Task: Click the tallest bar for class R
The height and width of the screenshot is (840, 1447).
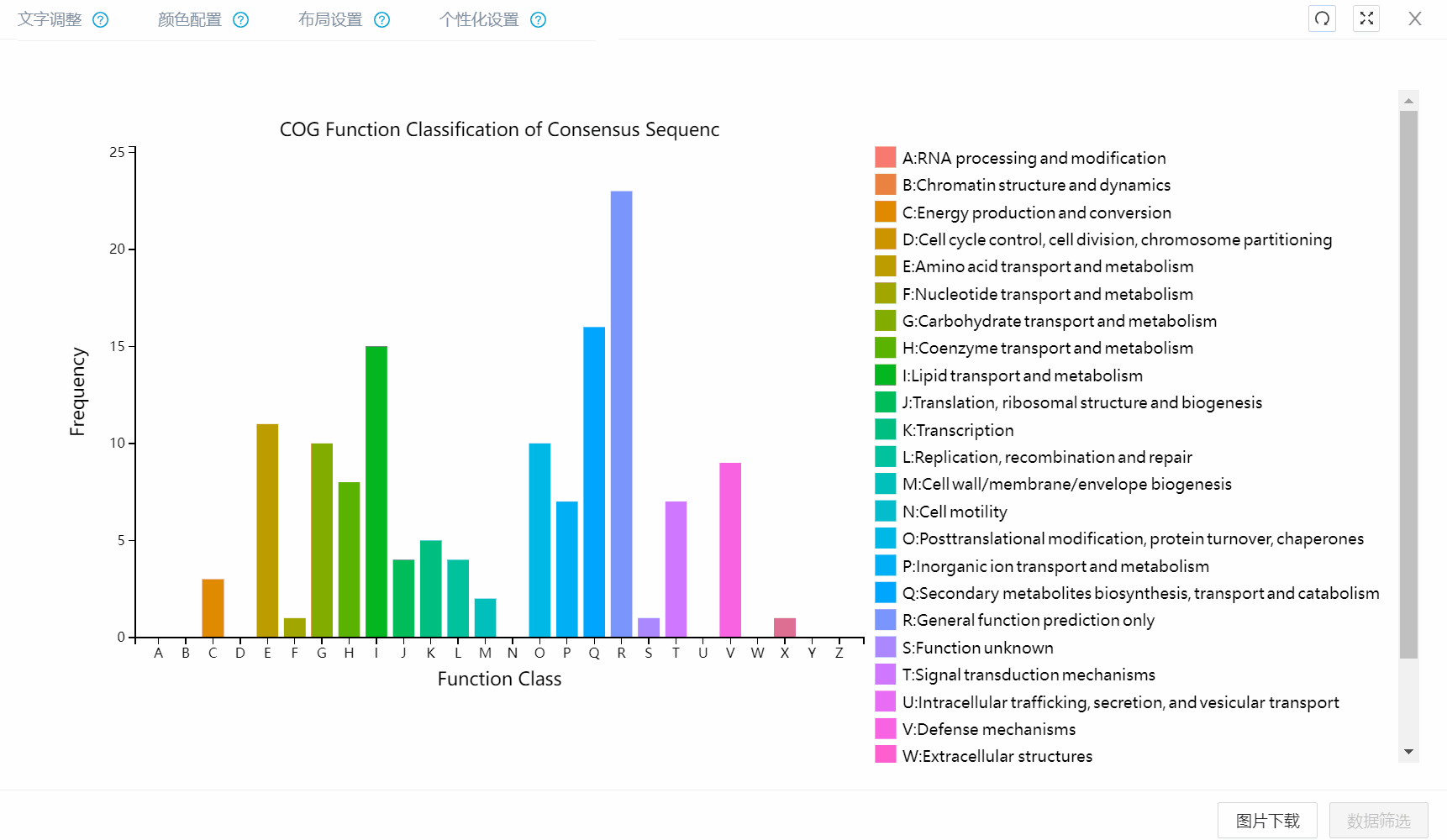Action: click(621, 413)
